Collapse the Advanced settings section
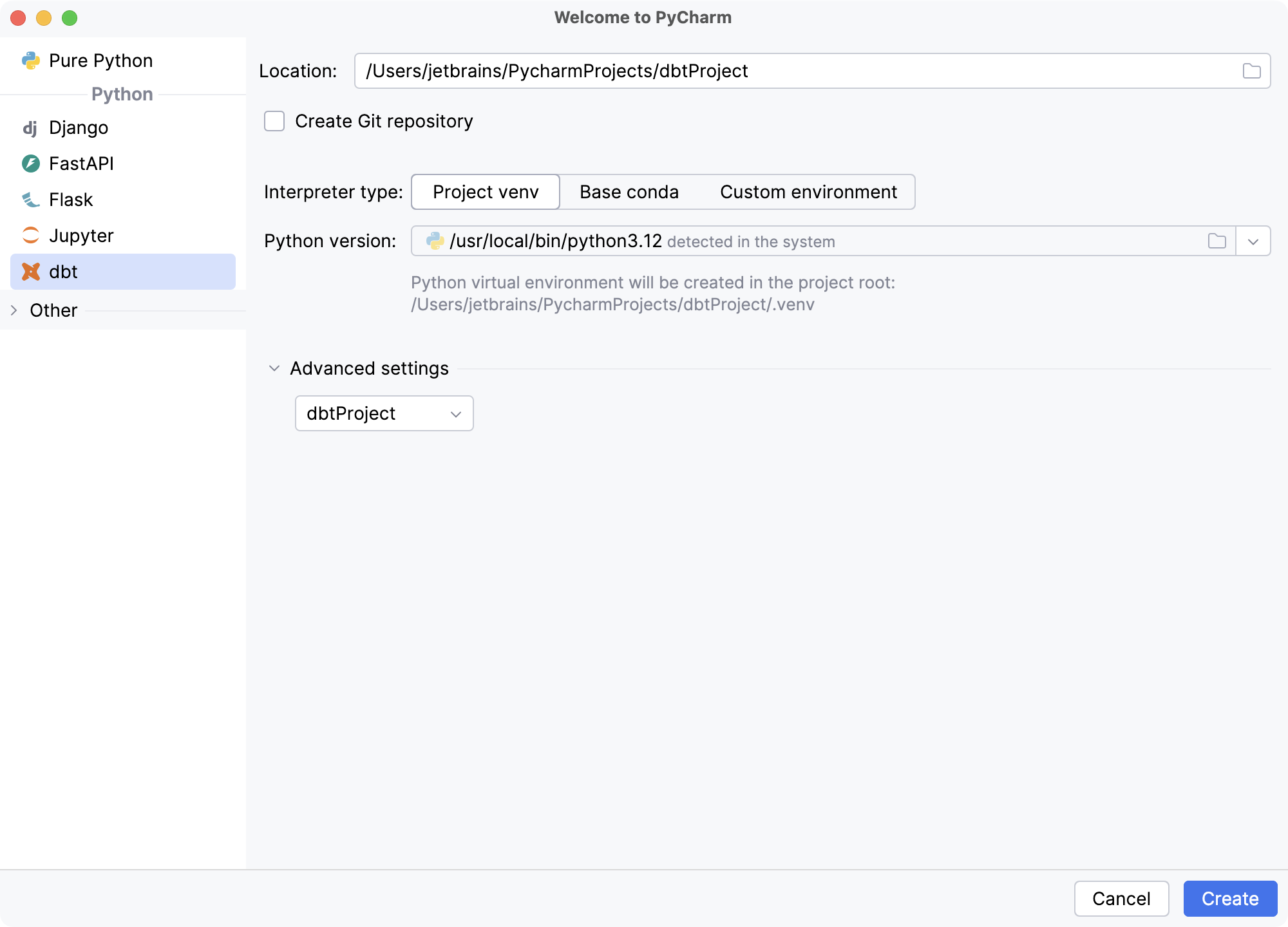The image size is (1288, 927). (276, 368)
